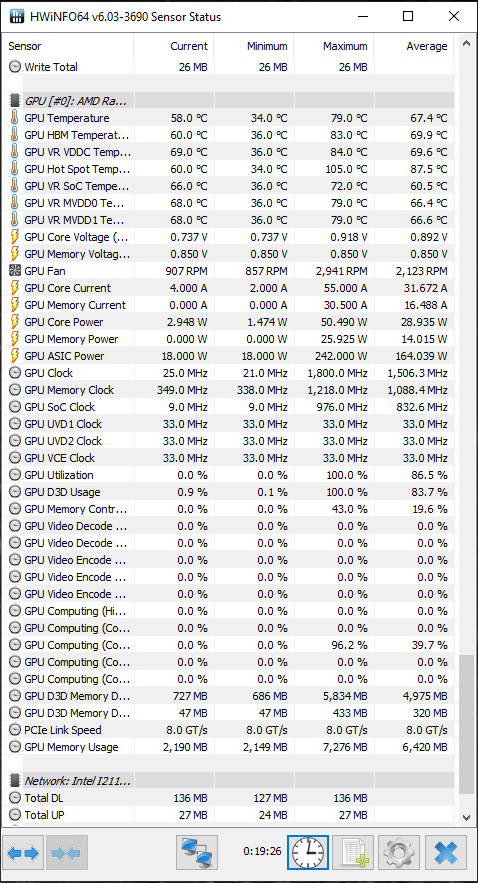The height and width of the screenshot is (883, 478).
Task: Click the GPU Fan icon
Action: (x=15, y=271)
